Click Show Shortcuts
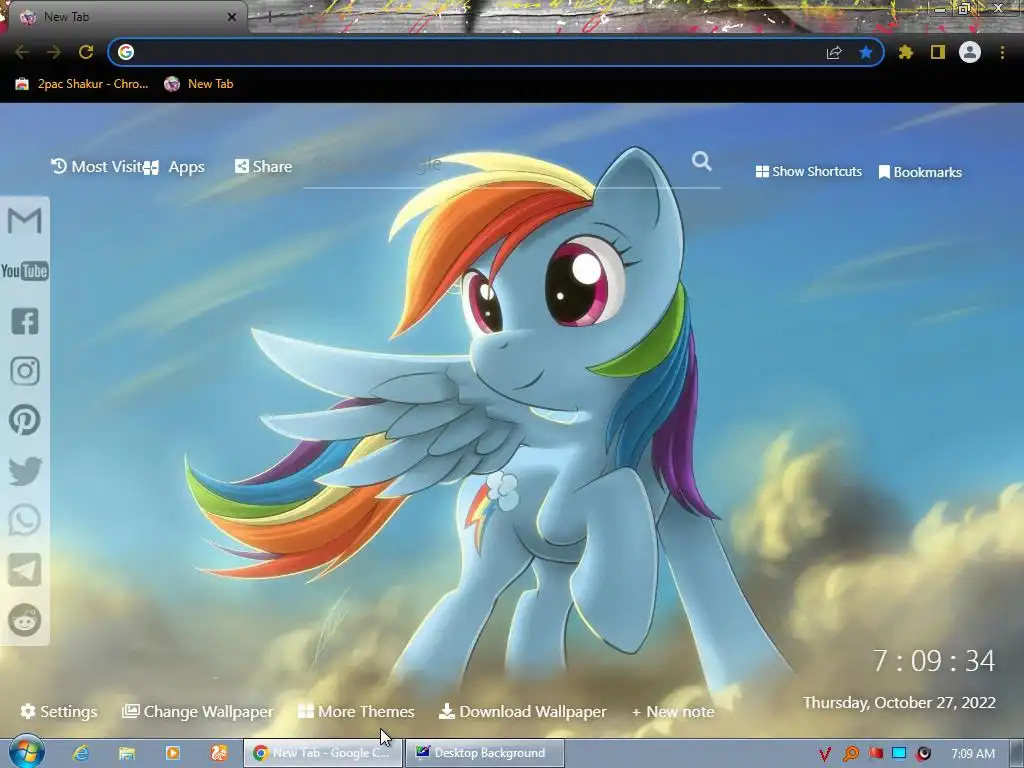1024x768 pixels. (808, 172)
